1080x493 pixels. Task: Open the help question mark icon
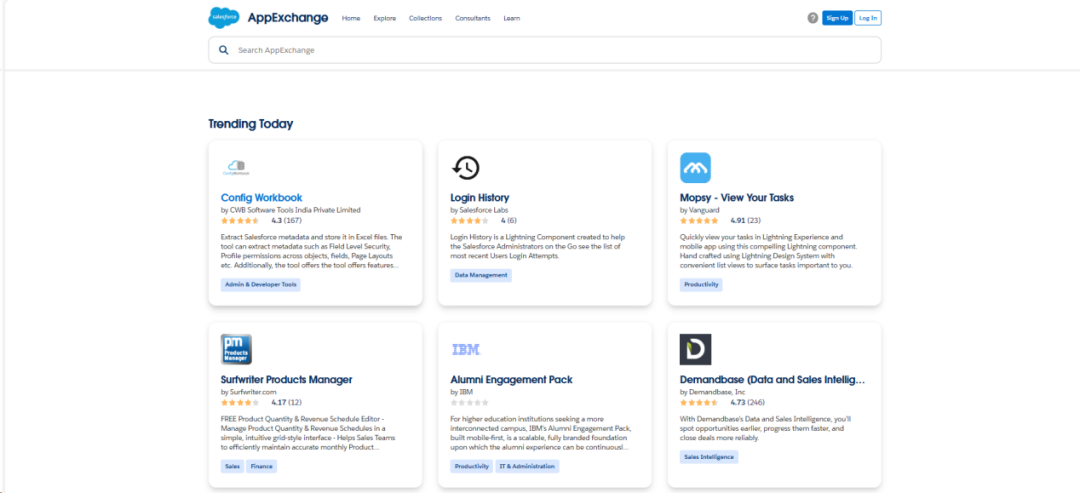(x=813, y=18)
